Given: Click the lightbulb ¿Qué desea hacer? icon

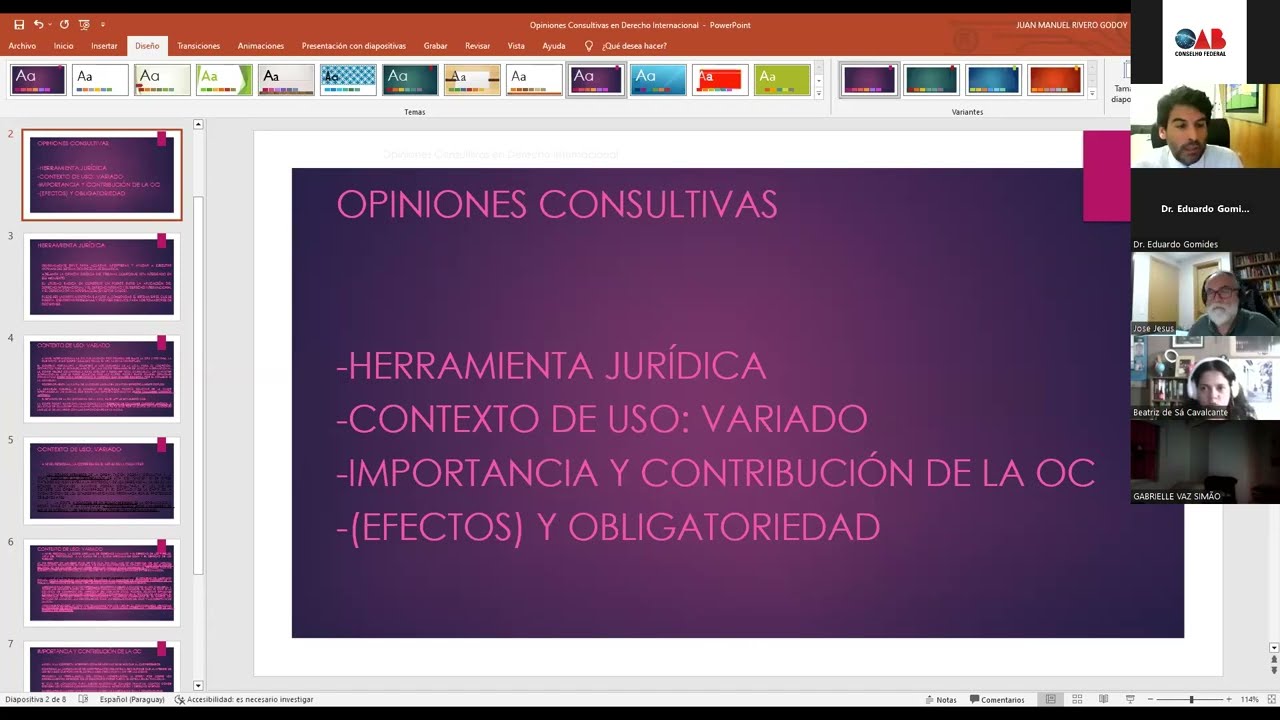Looking at the screenshot, I should (x=589, y=46).
